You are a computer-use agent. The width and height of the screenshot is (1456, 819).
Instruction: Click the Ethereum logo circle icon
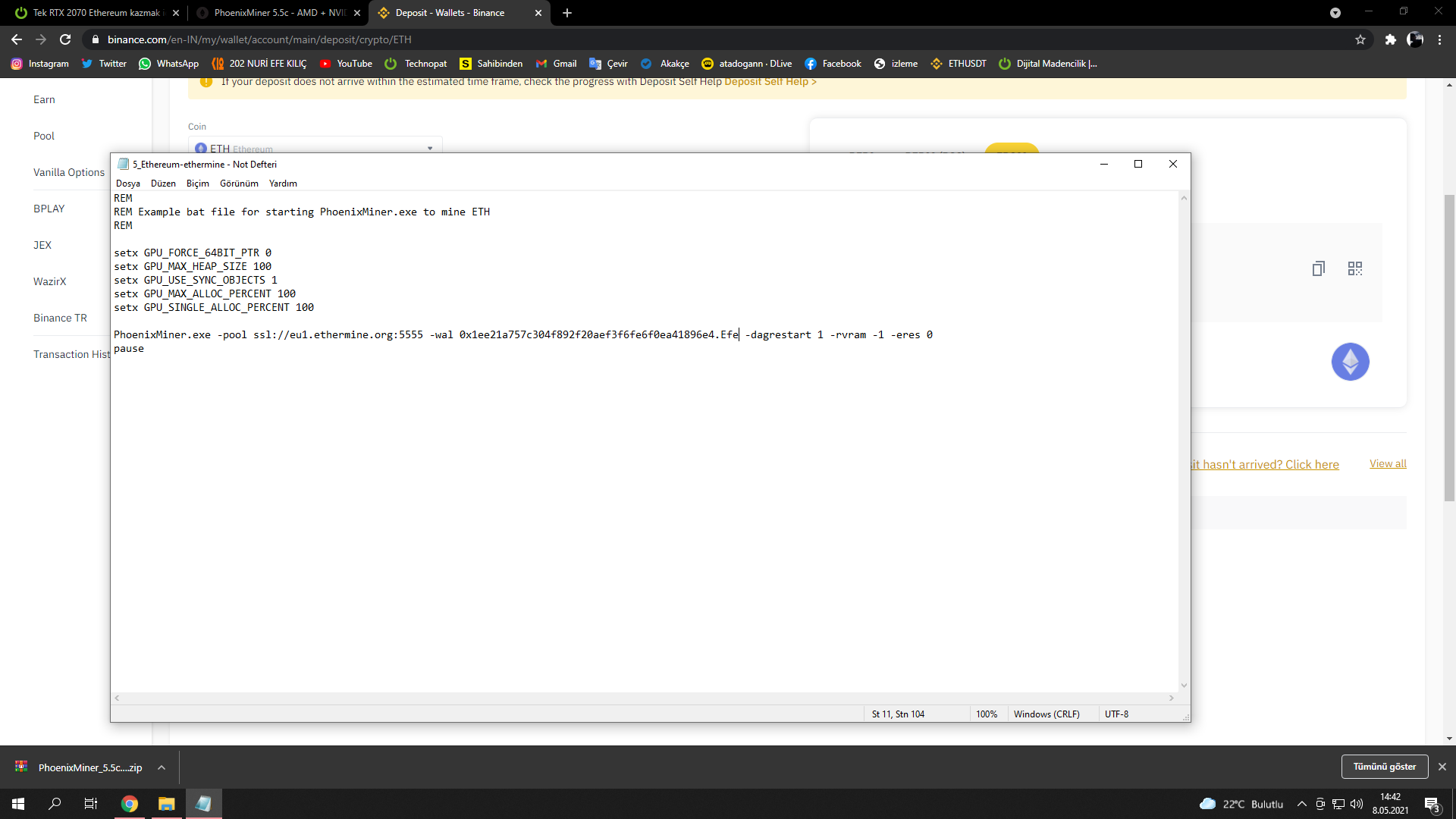coord(1350,362)
